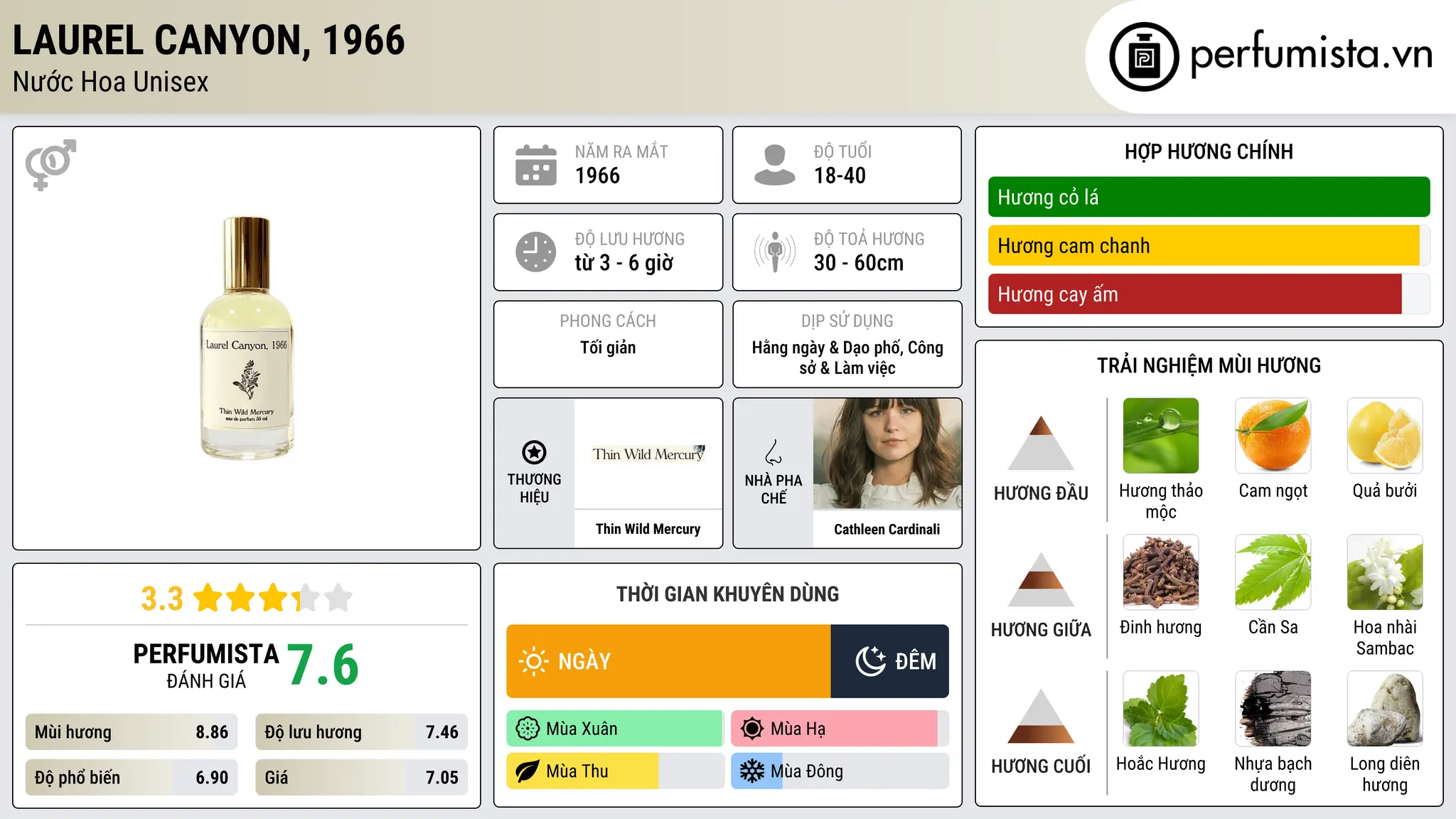Select the Đinh hương clove note image

coord(1161,572)
